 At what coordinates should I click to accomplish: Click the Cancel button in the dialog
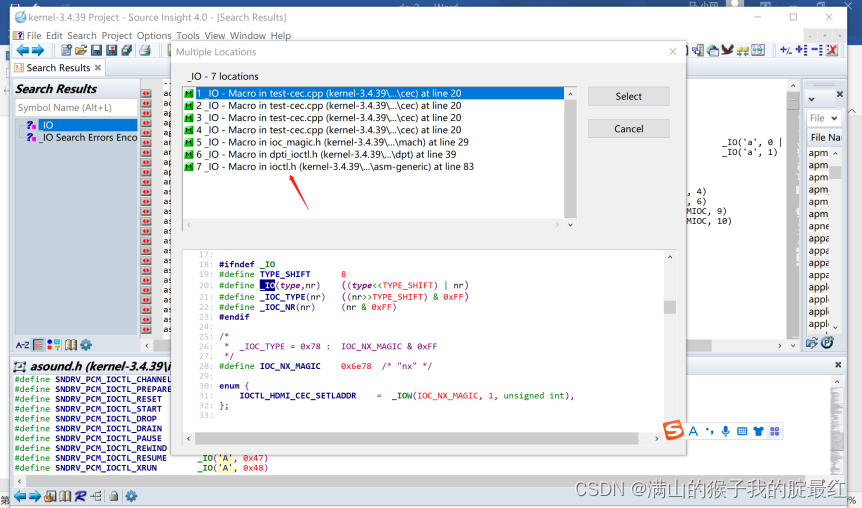628,129
